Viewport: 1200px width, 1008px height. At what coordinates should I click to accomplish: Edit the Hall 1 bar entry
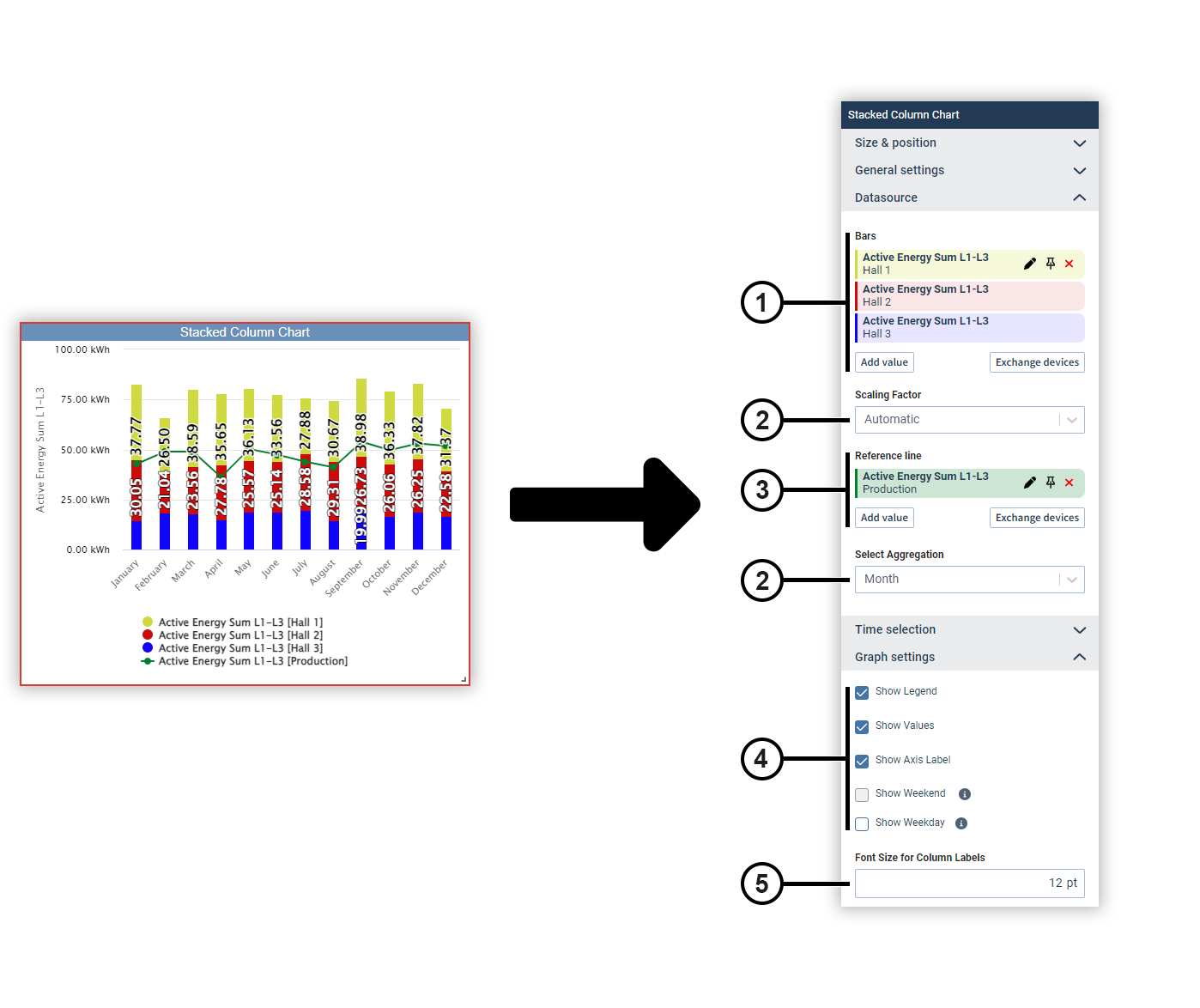coord(1029,264)
